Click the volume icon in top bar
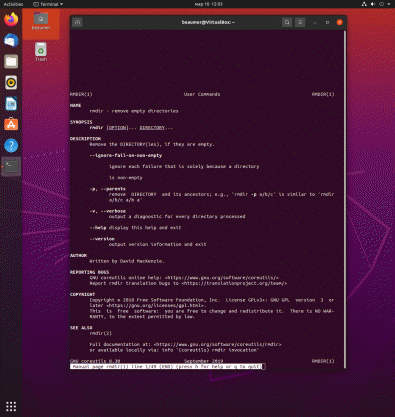 pos(373,4)
